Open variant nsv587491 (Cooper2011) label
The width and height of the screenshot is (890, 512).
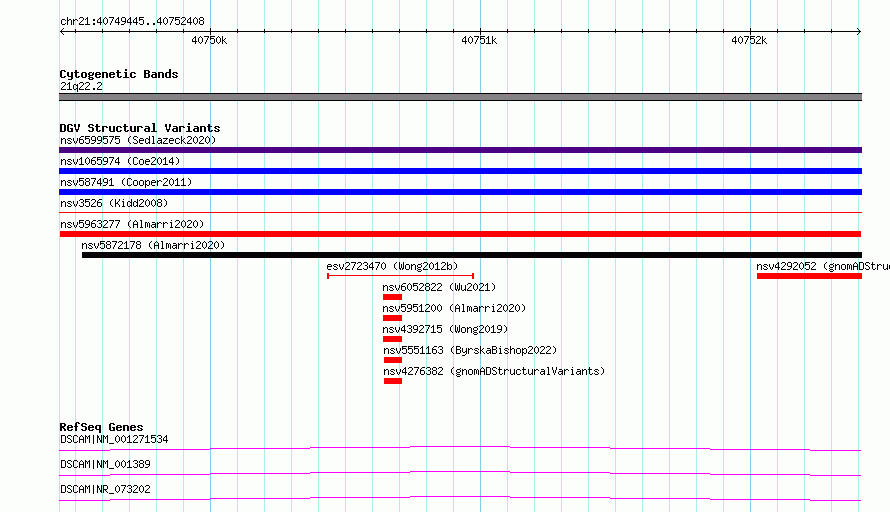(126, 182)
